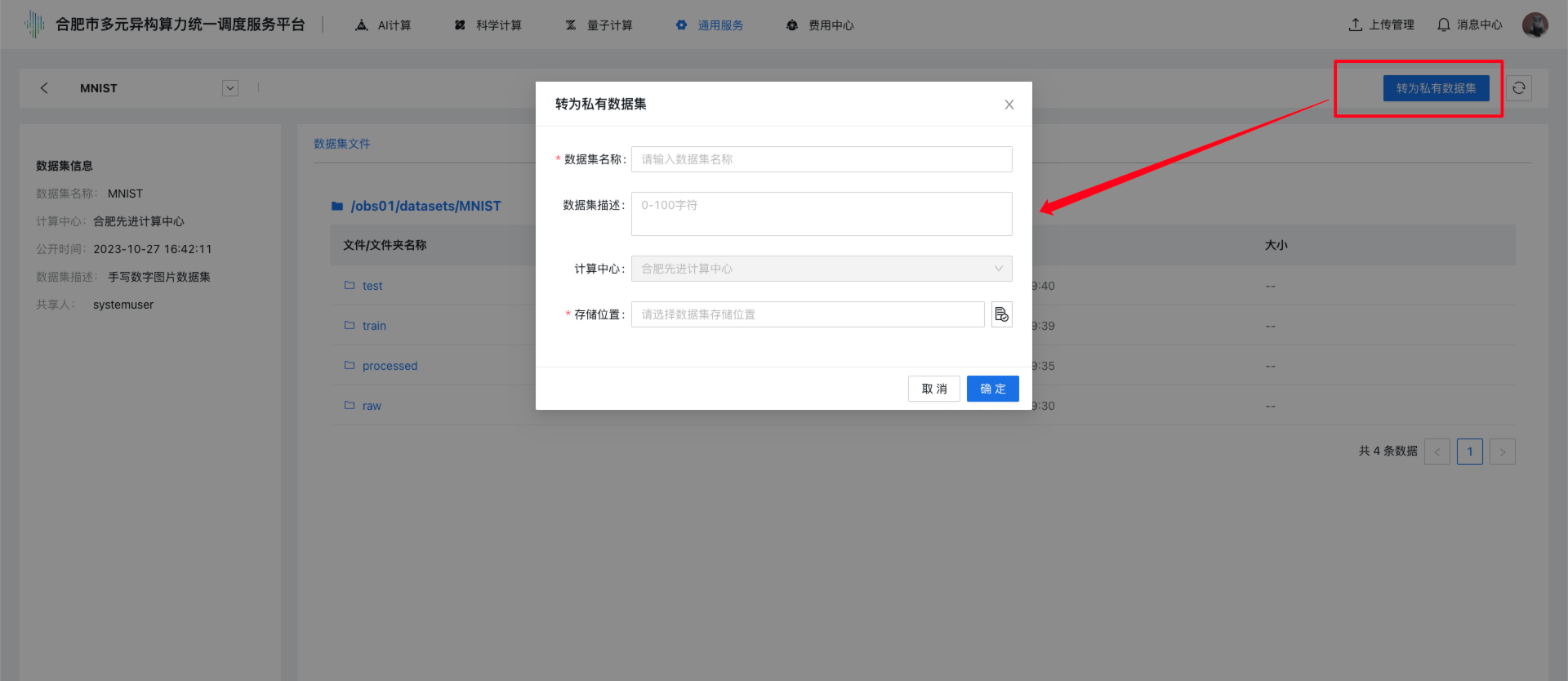The image size is (1568, 681).
Task: Click the 确定 confirm button
Action: 992,389
